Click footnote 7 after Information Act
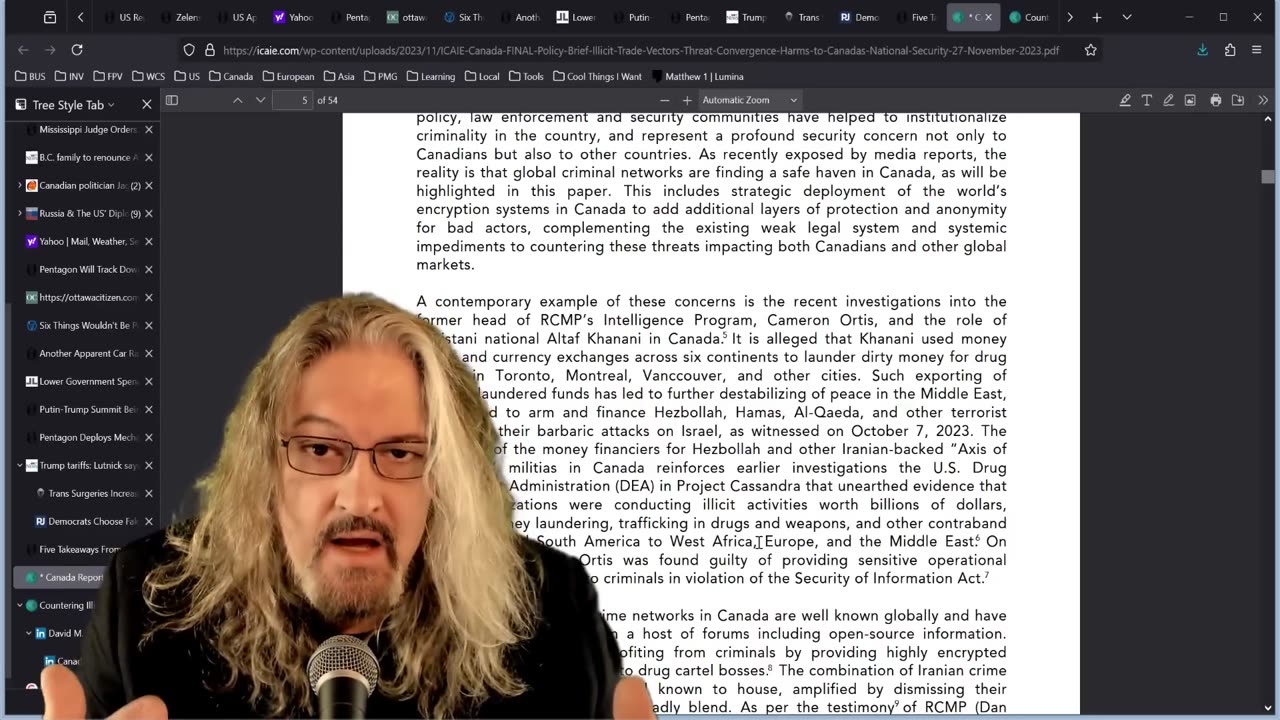 tap(986, 576)
